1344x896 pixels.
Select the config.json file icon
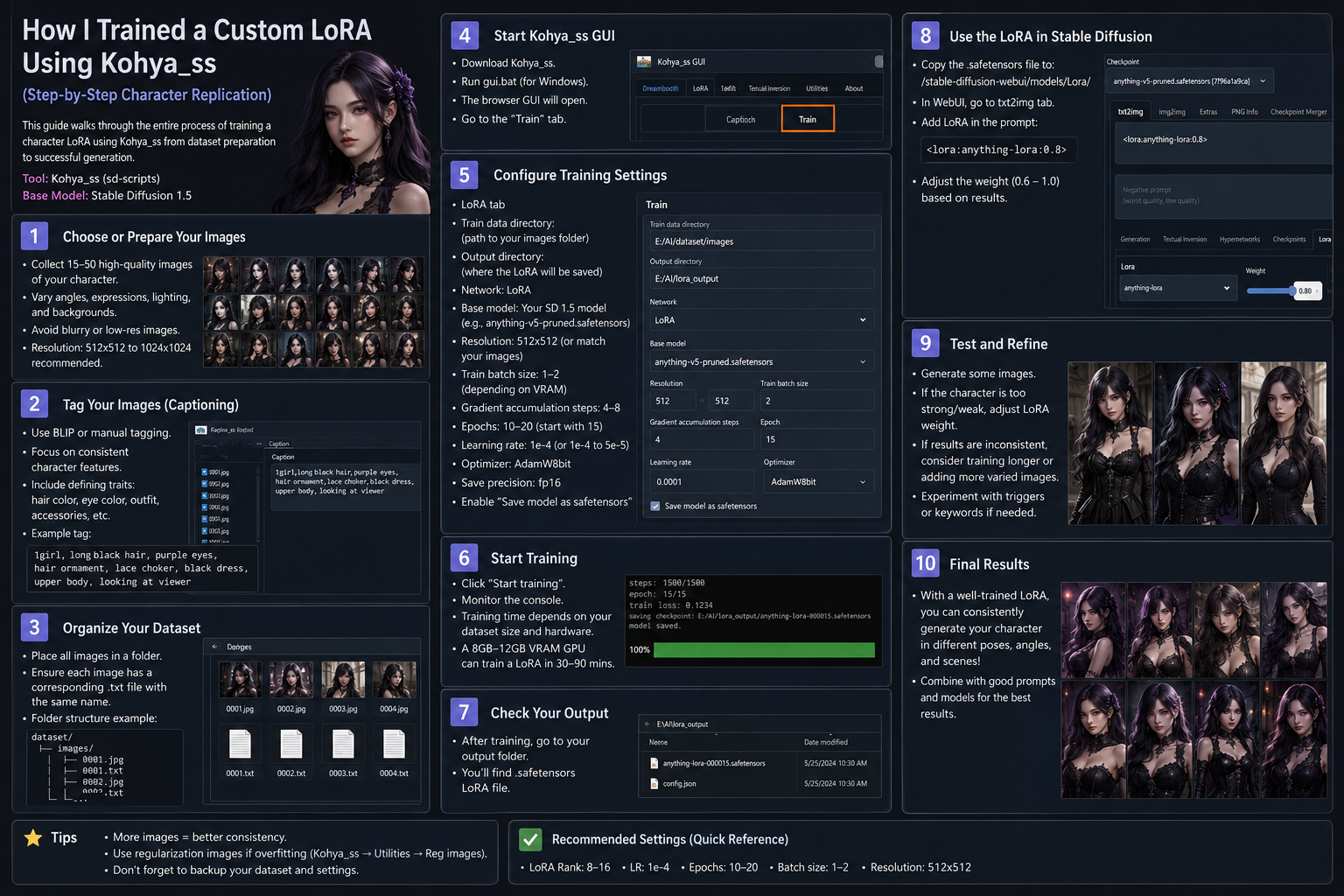654,784
